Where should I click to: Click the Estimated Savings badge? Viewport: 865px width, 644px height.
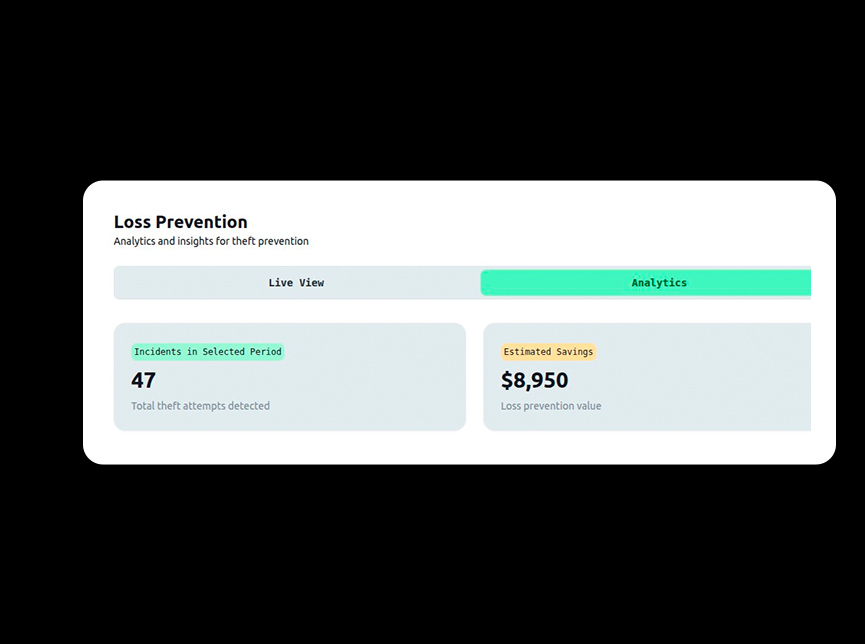coord(548,352)
